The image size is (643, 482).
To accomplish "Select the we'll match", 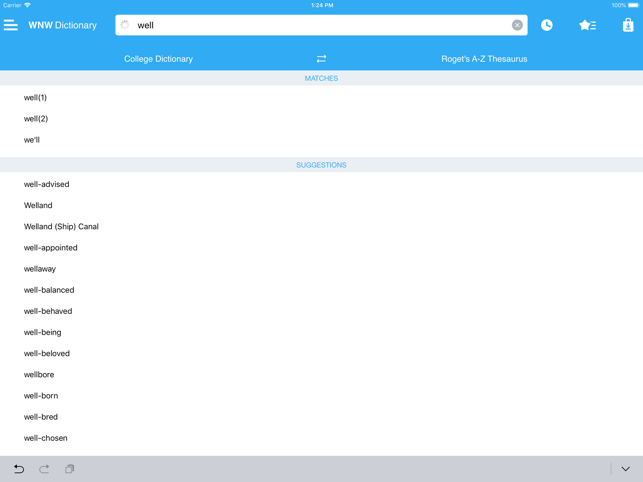I will coord(32,140).
